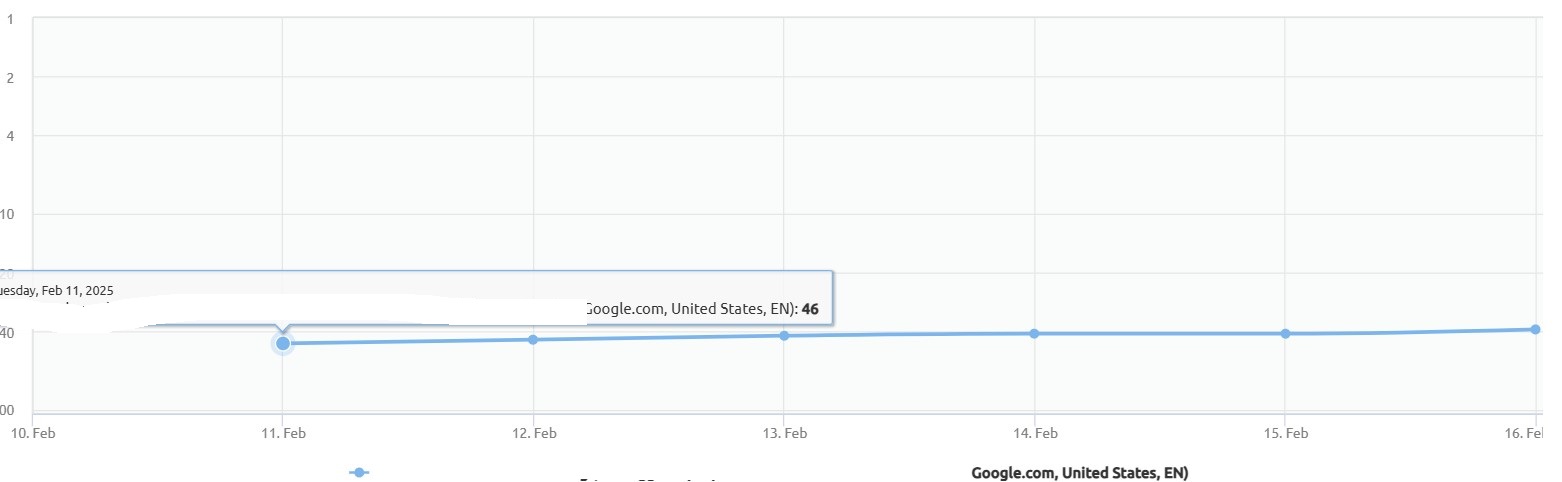The image size is (1562, 482).
Task: Click the tooltip ranking value 46
Action: (810, 309)
